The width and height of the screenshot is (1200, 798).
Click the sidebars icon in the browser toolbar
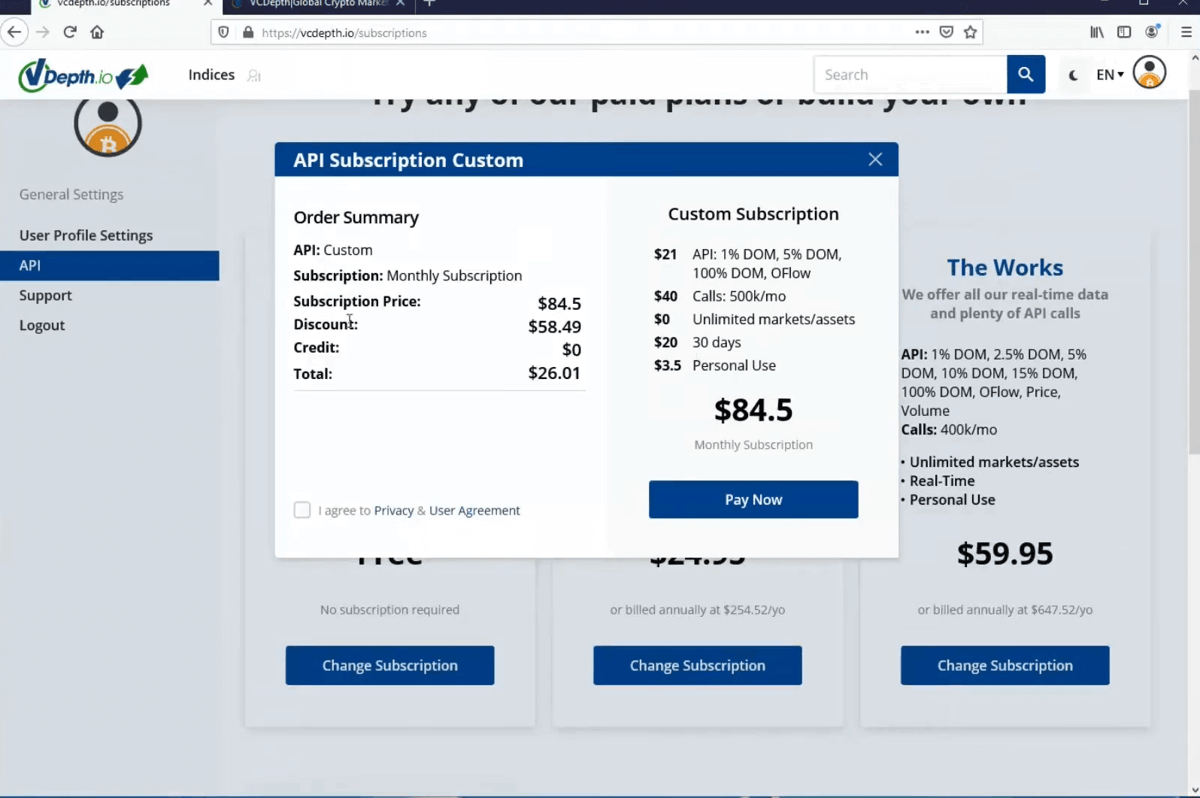tap(1123, 32)
